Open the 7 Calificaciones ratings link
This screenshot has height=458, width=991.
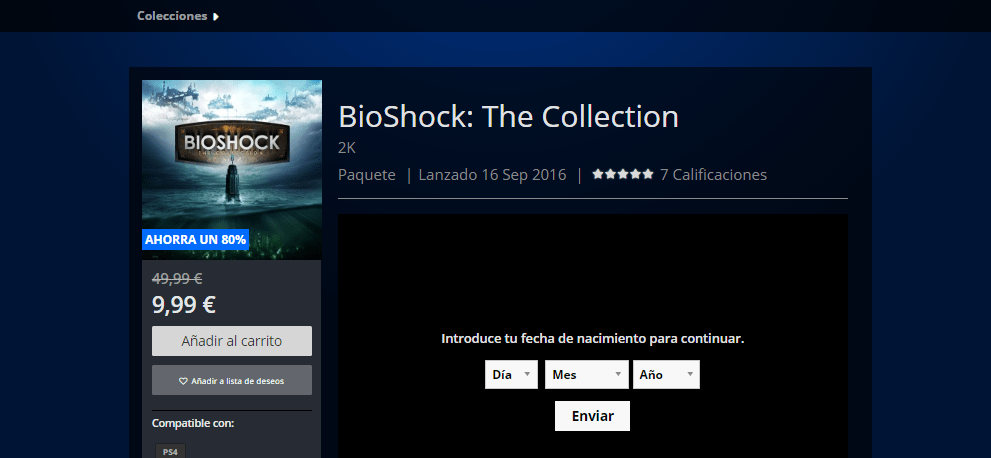tap(714, 175)
